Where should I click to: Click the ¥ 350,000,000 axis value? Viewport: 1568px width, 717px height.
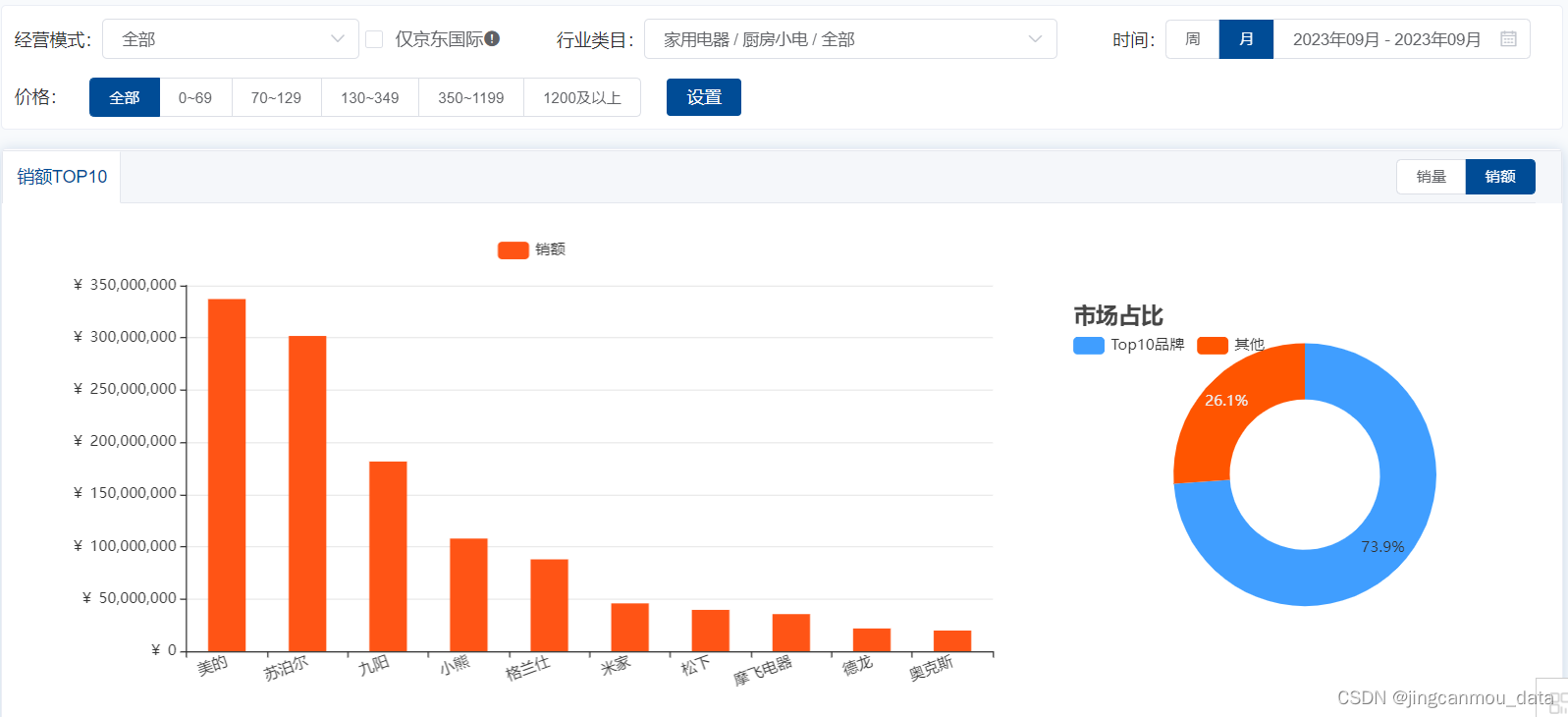click(125, 285)
